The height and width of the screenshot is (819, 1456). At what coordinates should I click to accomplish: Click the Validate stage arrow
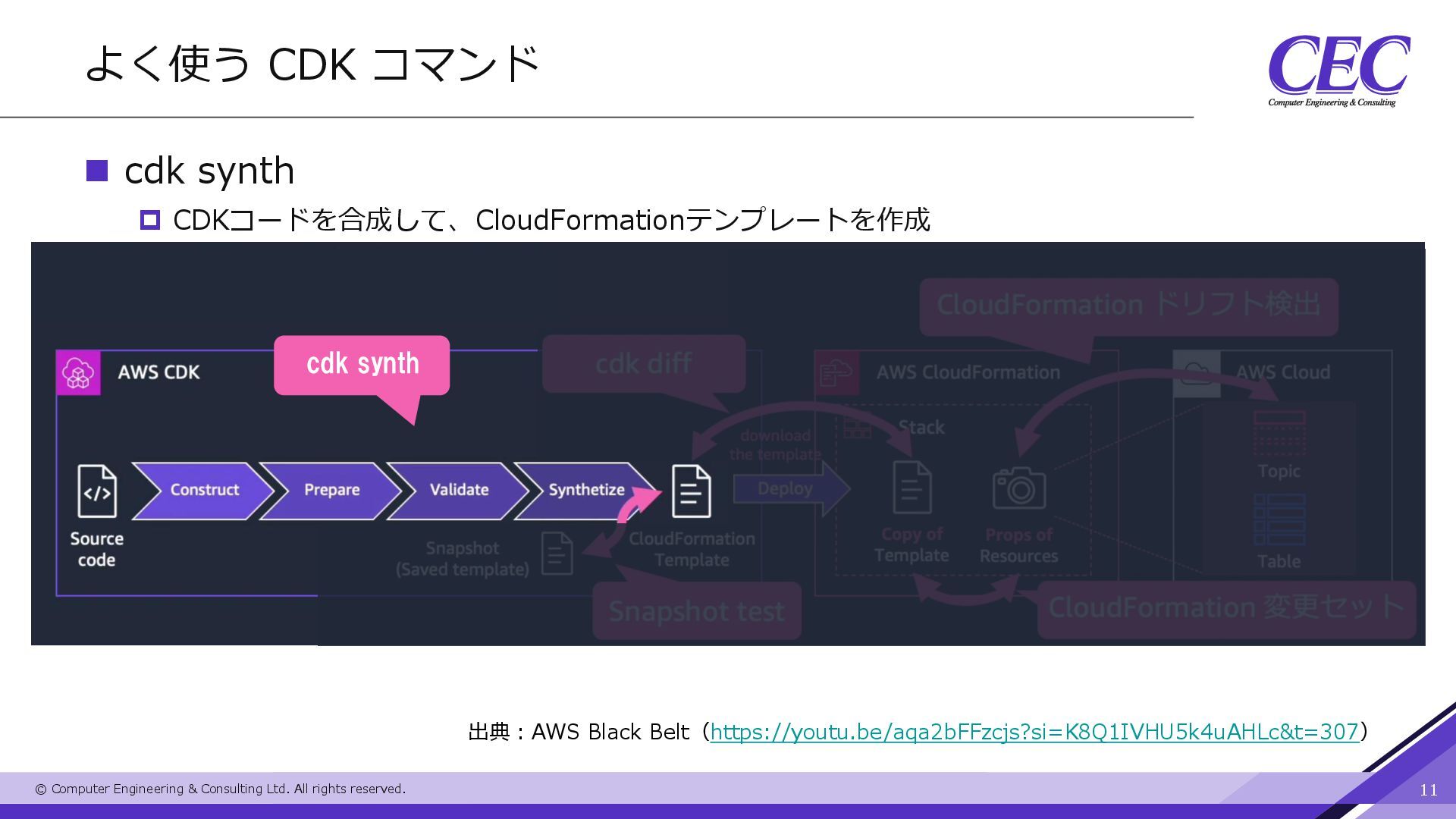pos(459,491)
